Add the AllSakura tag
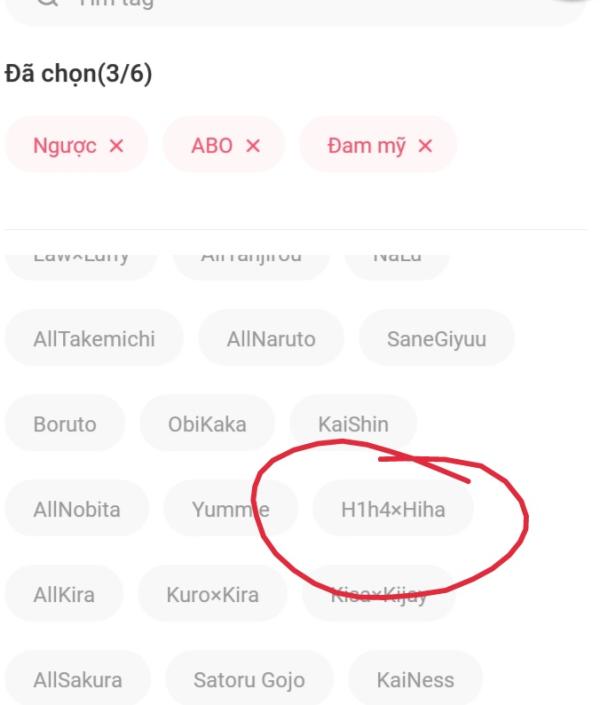 coord(78,681)
